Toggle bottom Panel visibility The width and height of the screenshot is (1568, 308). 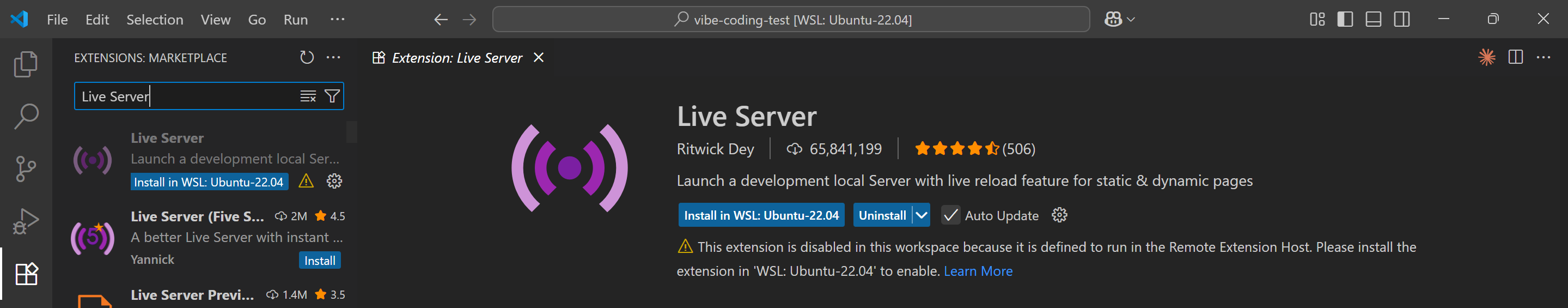pyautogui.click(x=1373, y=20)
